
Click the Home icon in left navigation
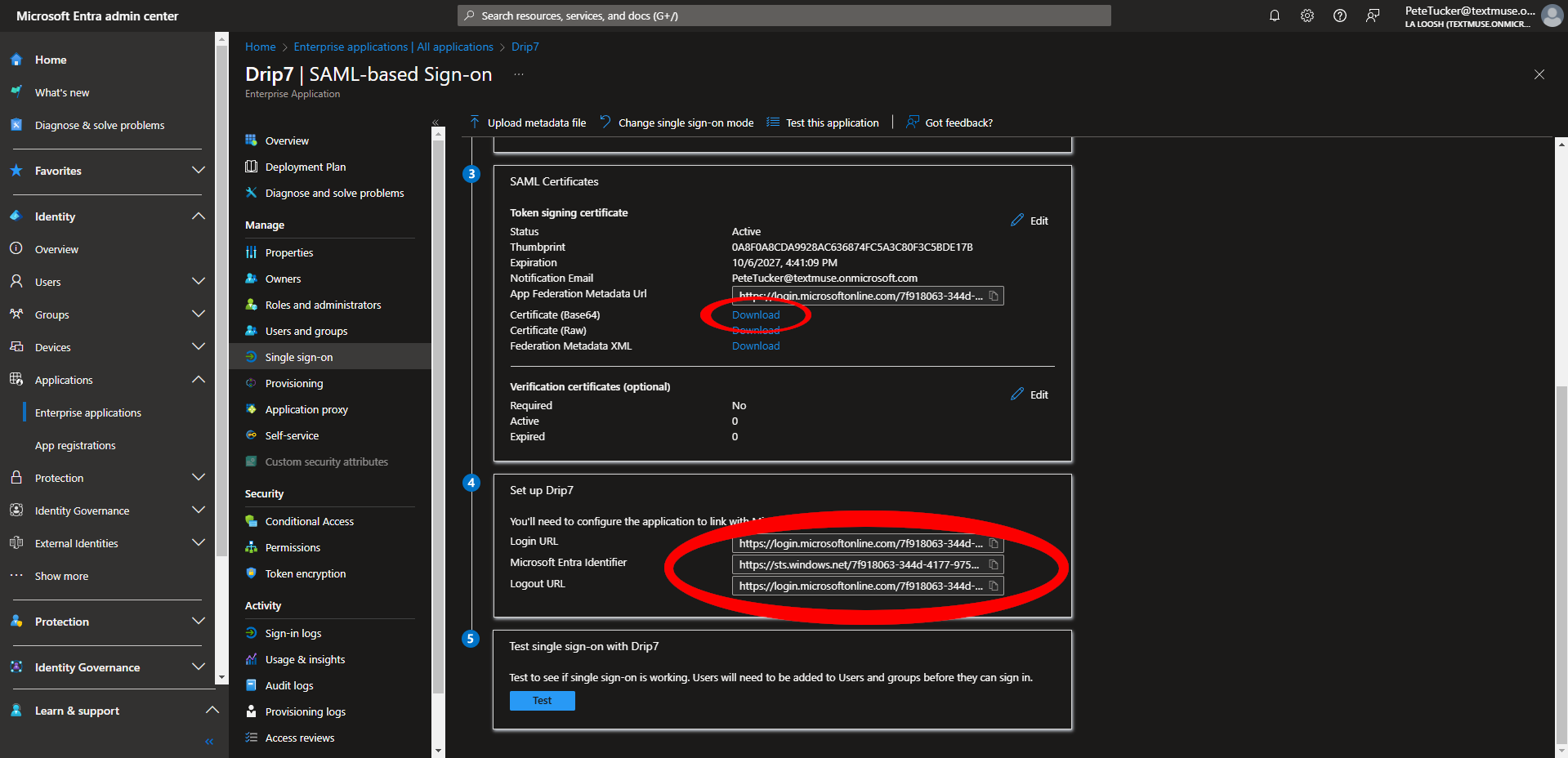[16, 60]
